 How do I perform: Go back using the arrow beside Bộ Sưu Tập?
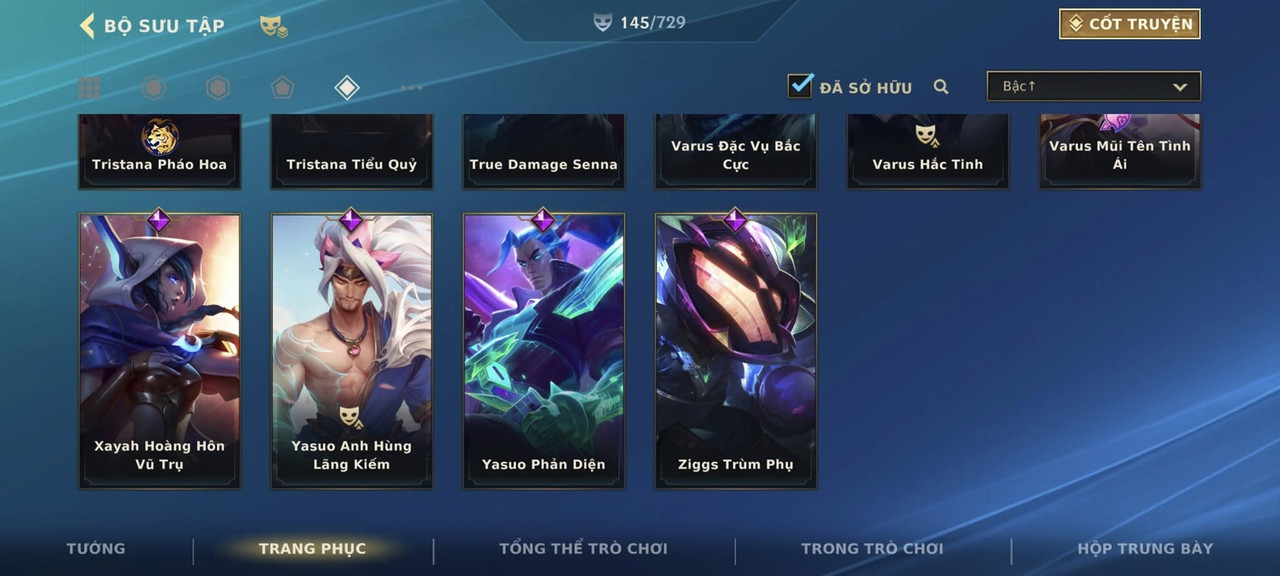(87, 26)
